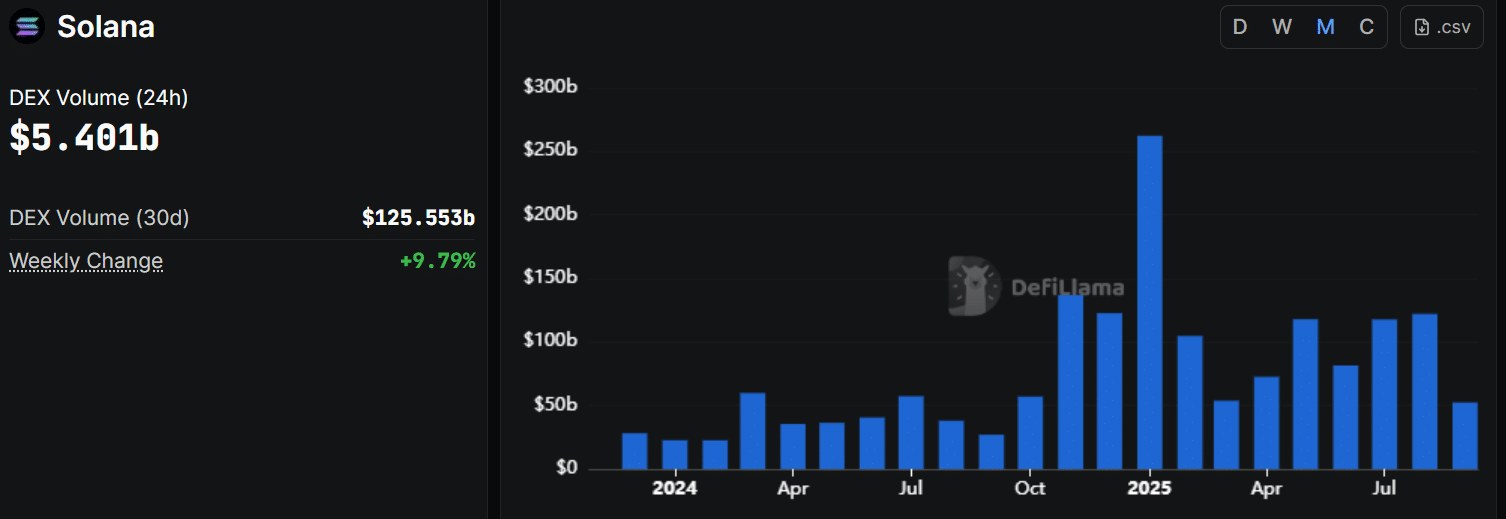Viewport: 1506px width, 519px height.
Task: Click the DEX Volume (30d) label
Action: [x=99, y=218]
